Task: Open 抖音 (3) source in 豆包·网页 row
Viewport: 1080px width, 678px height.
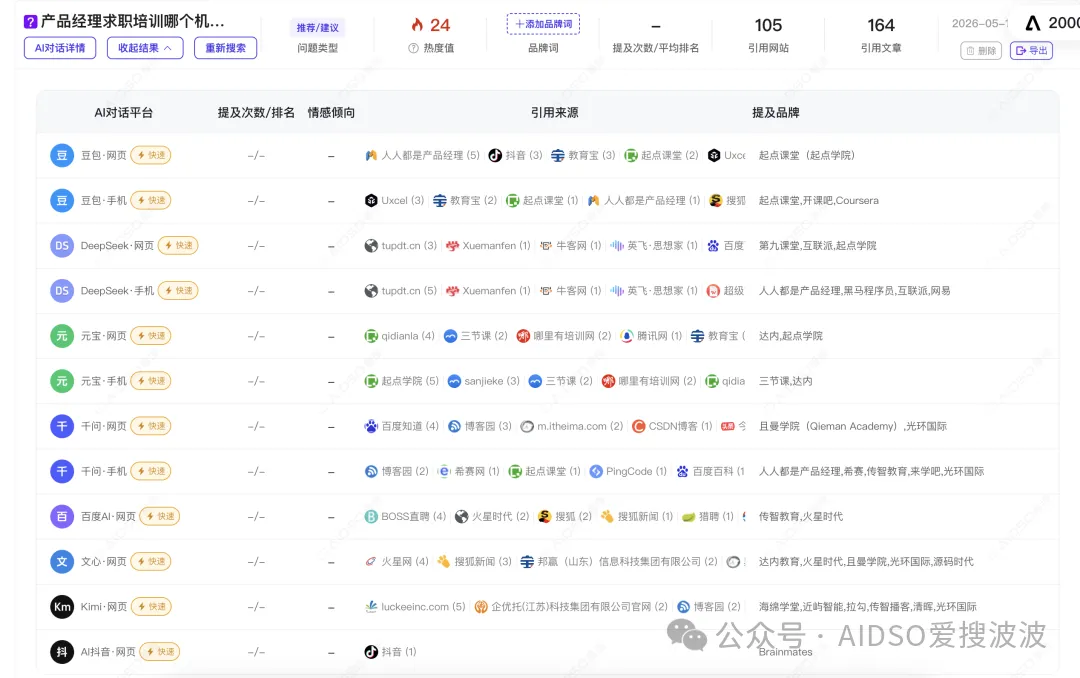Action: pos(515,155)
